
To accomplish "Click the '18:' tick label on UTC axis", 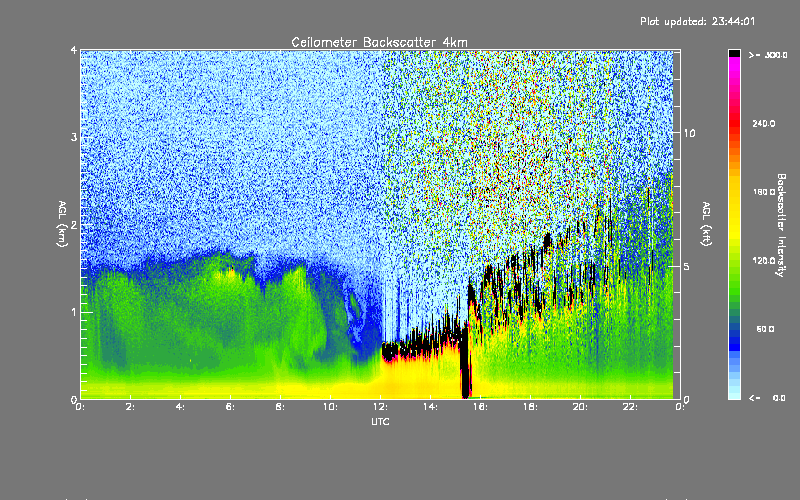I will (530, 407).
